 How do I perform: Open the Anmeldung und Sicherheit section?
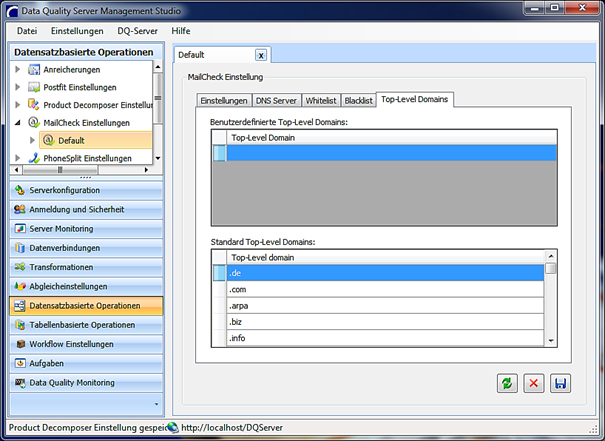pos(86,210)
